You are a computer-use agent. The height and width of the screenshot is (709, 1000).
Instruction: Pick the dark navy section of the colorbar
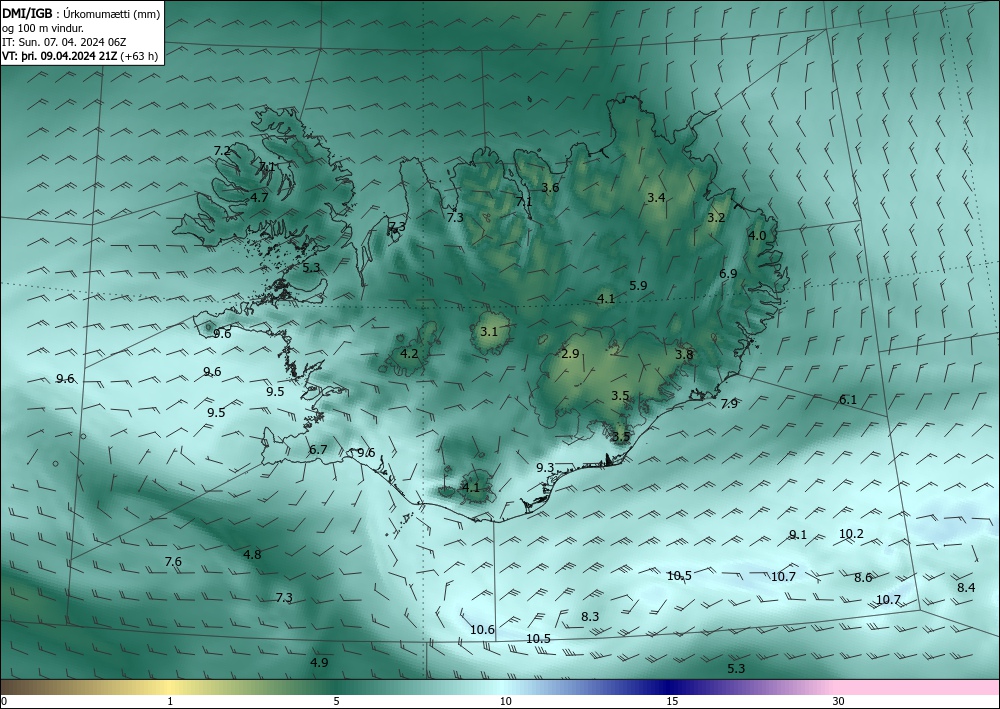666,687
